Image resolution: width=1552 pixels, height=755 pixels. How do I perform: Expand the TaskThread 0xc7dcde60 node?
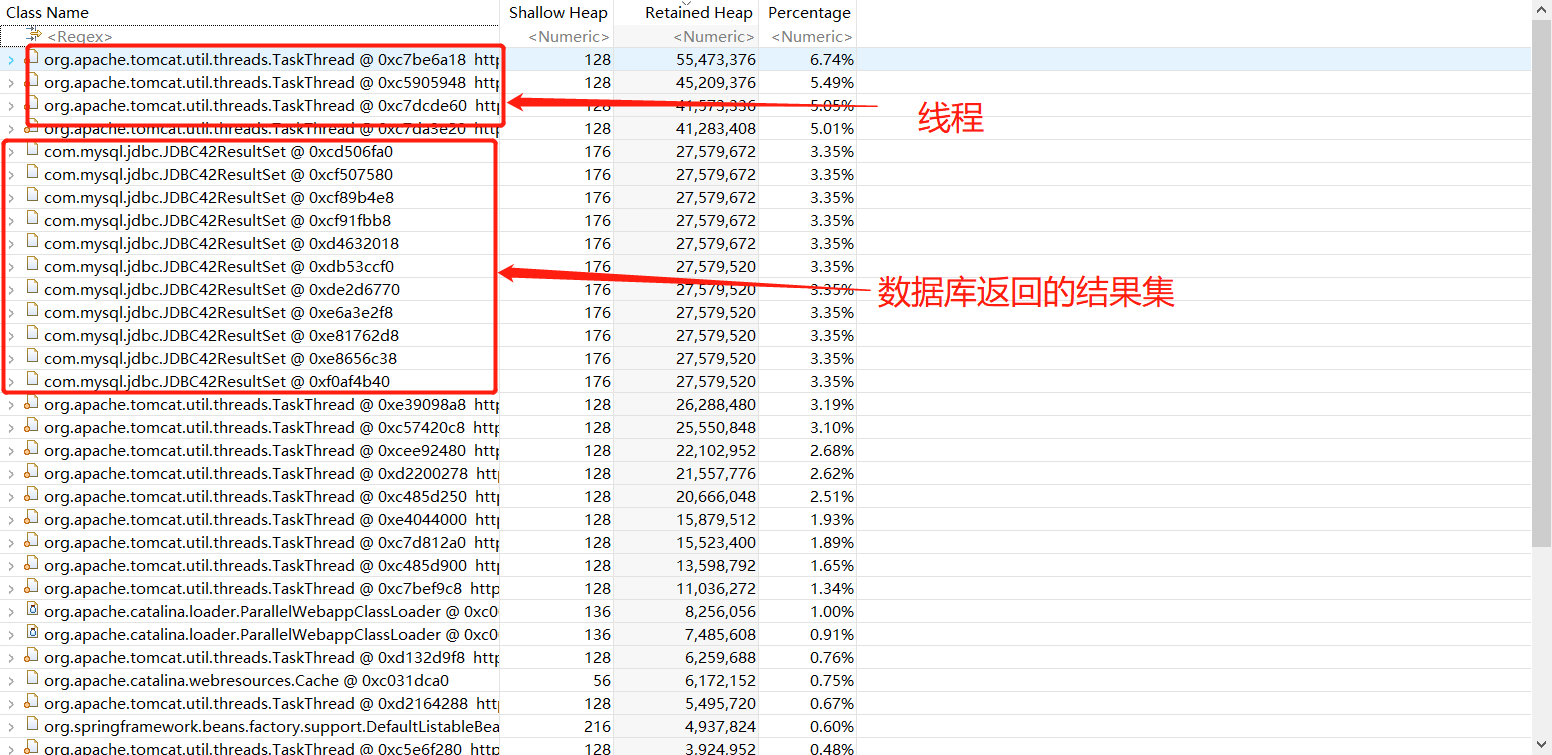[11, 105]
